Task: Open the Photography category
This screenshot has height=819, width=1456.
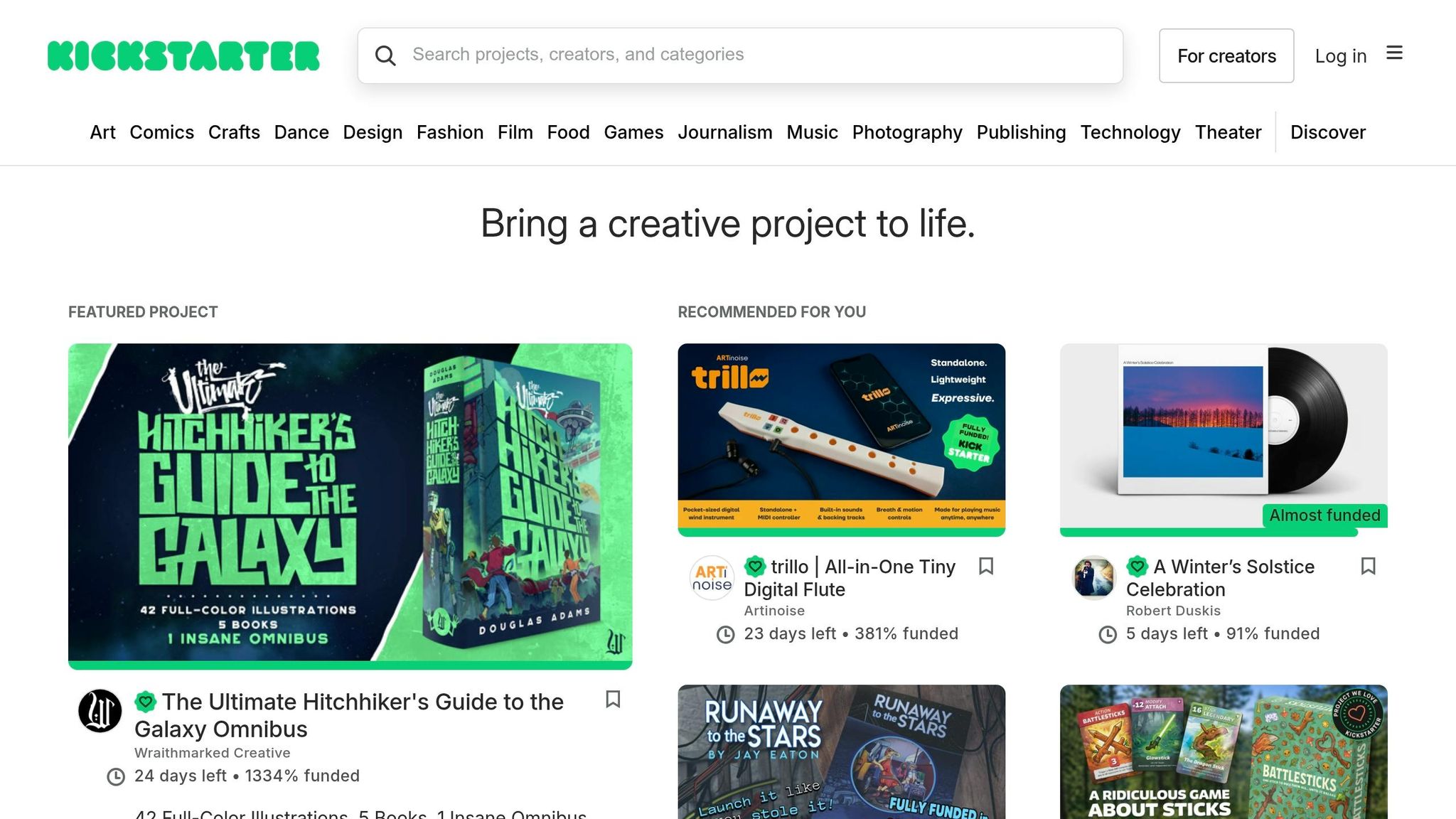Action: point(907,132)
